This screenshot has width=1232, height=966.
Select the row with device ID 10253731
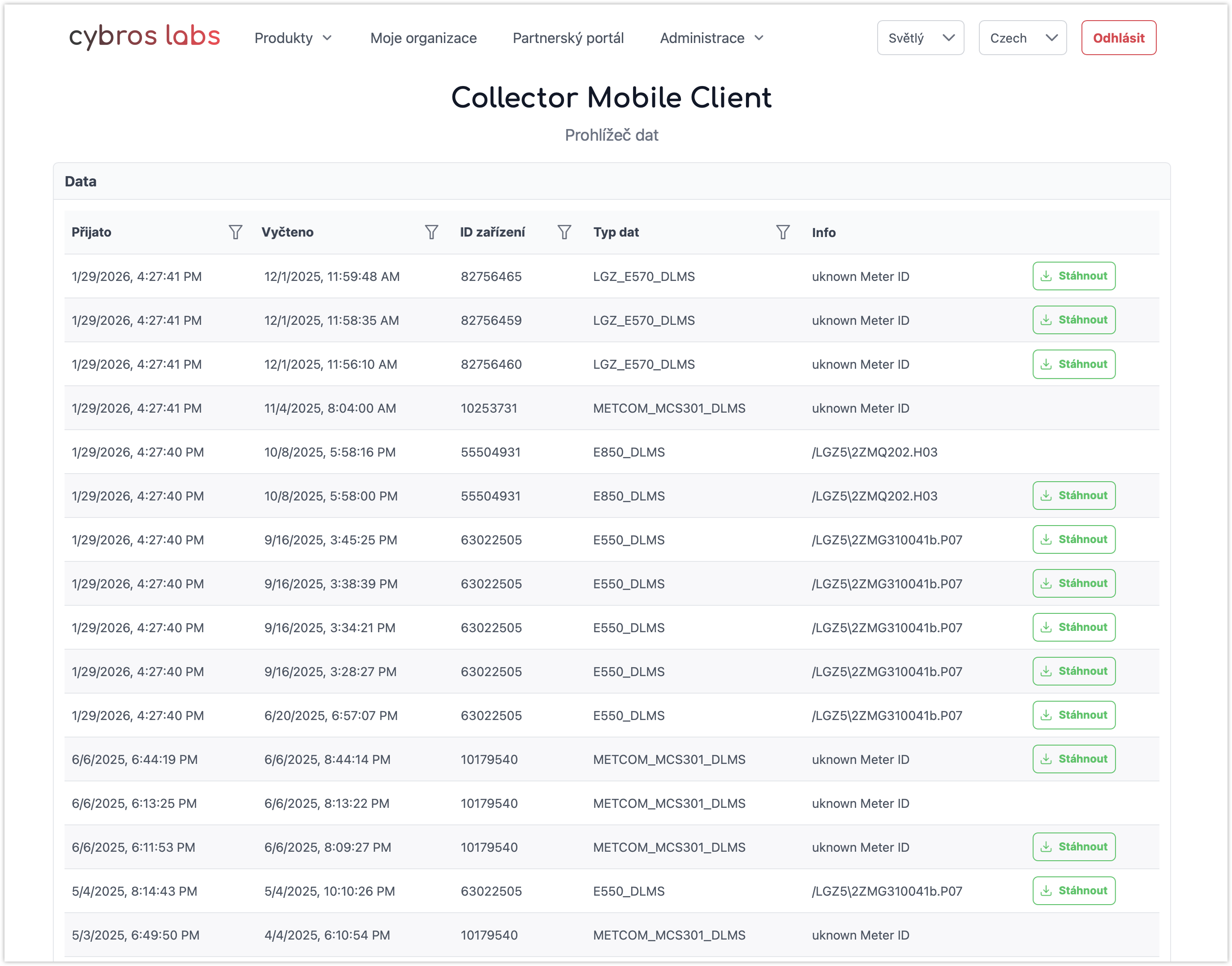(488, 408)
